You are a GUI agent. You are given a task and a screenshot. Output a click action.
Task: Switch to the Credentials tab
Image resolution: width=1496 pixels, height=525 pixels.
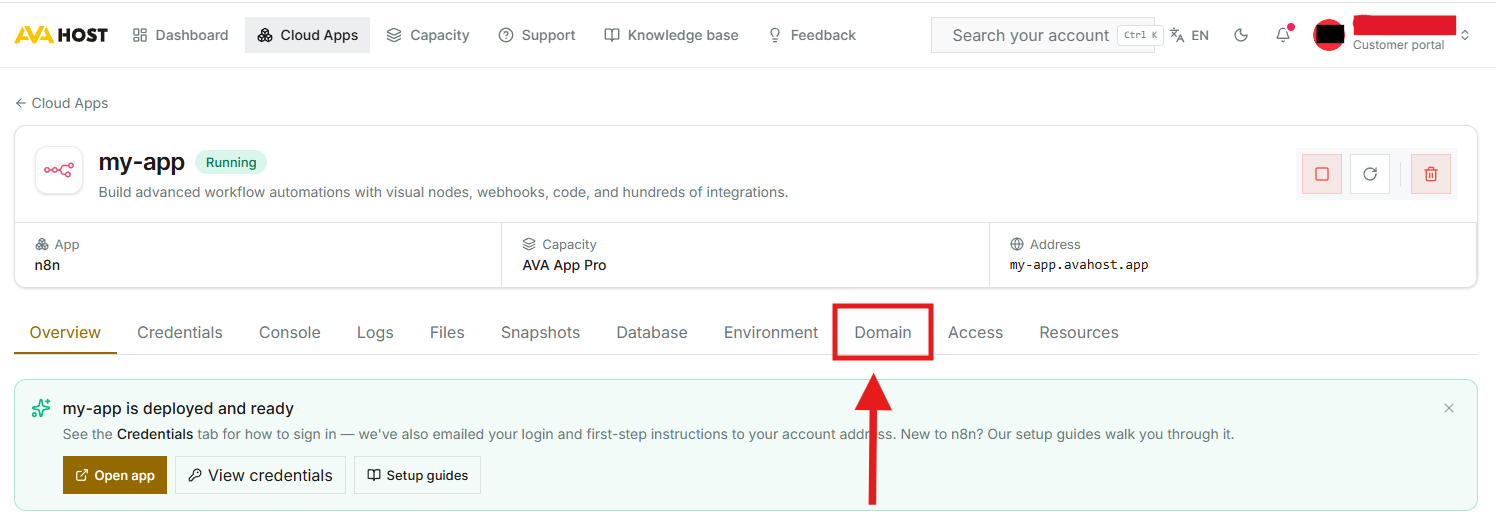pyautogui.click(x=180, y=332)
